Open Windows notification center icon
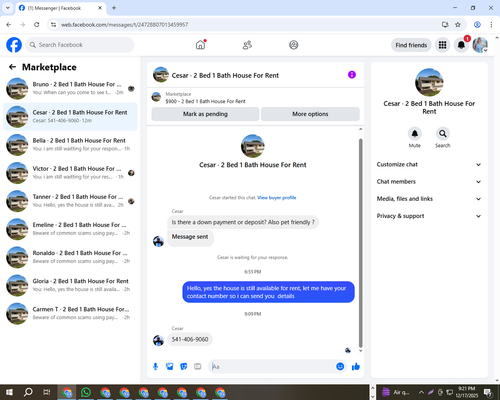This screenshot has height=400, width=500. tap(488, 392)
